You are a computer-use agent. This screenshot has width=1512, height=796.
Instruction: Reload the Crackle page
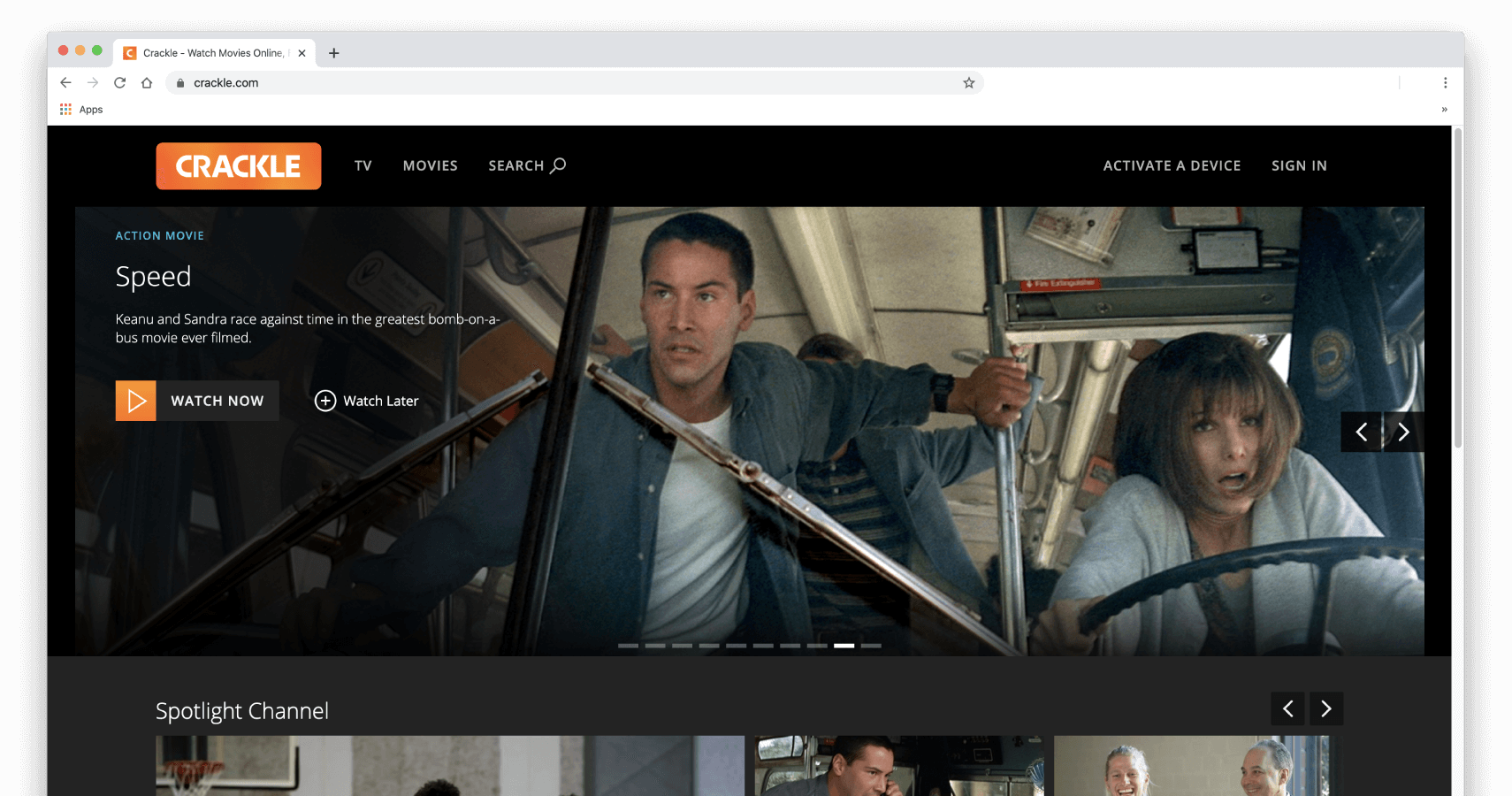click(x=119, y=82)
